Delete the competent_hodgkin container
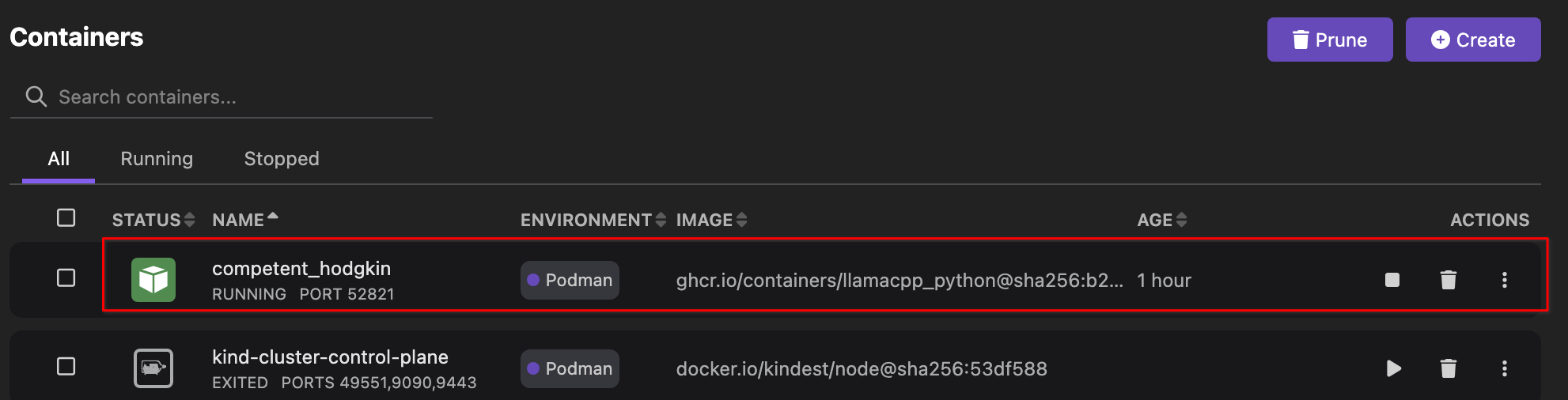 [1449, 280]
